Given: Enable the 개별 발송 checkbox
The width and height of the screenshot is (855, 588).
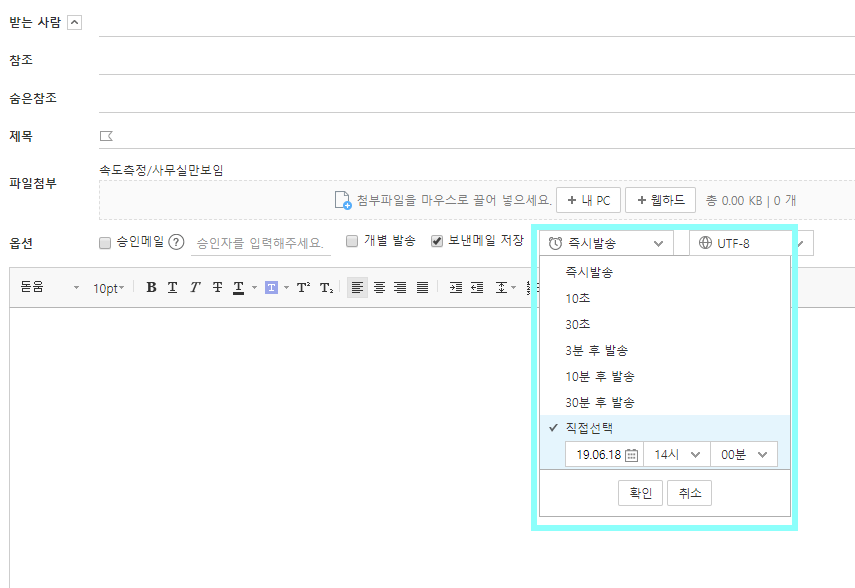Looking at the screenshot, I should [352, 241].
